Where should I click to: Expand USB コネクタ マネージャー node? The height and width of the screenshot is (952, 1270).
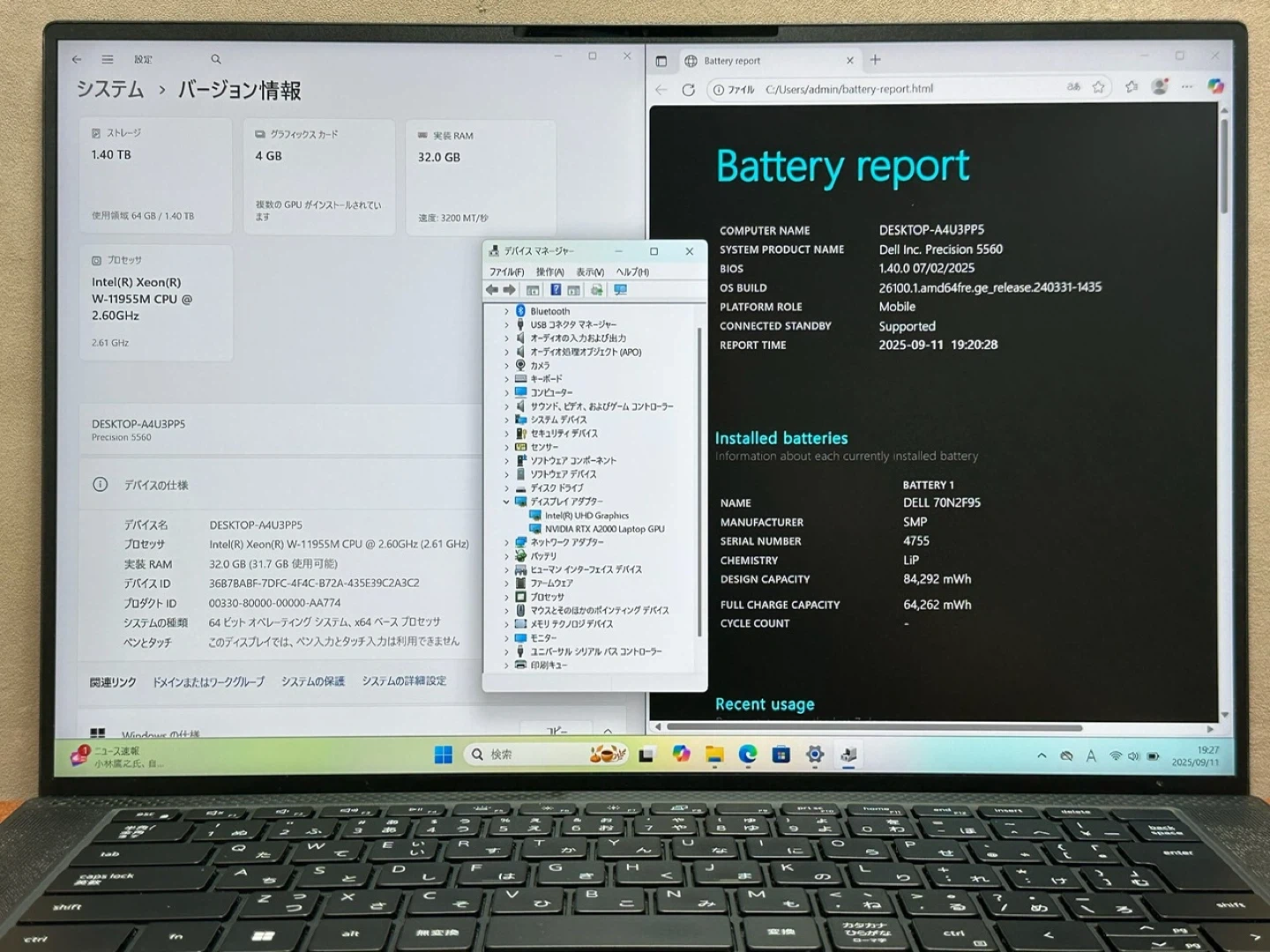[x=506, y=324]
